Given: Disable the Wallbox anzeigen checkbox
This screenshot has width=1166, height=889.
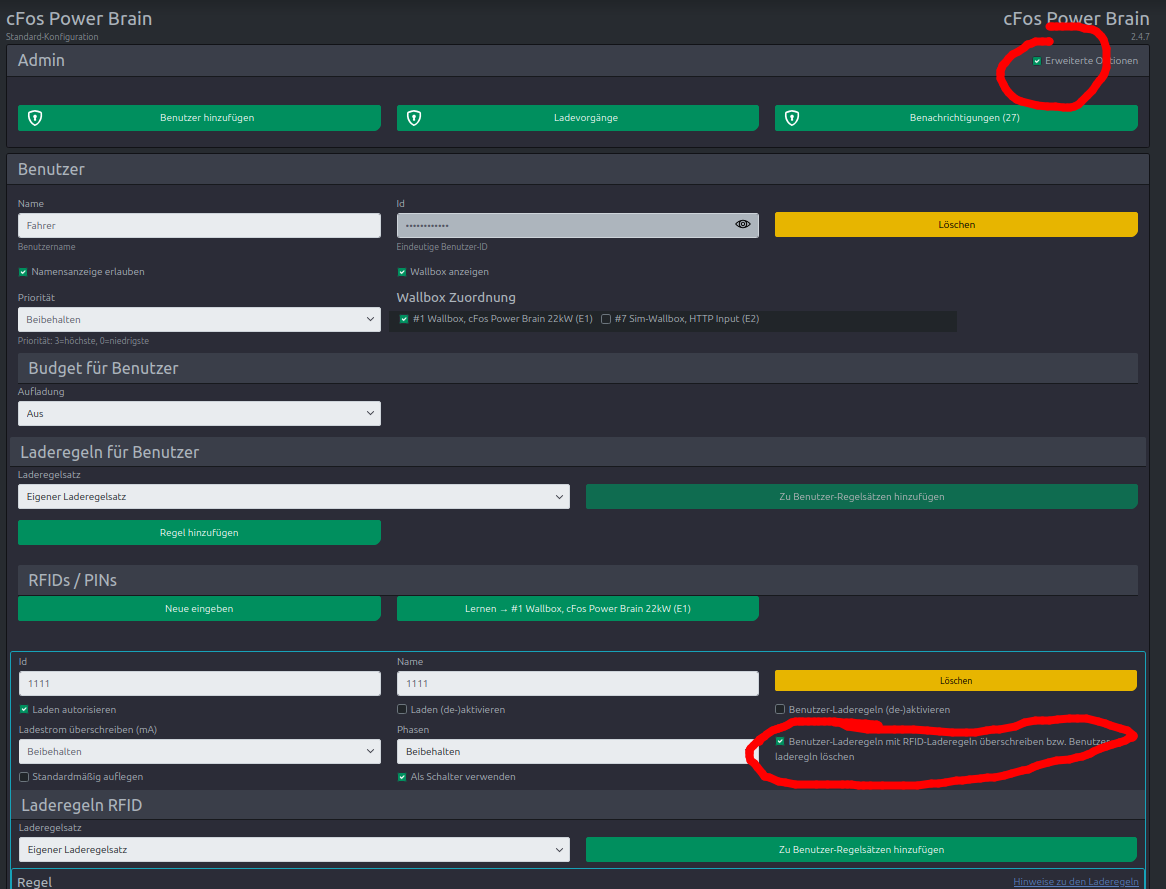Looking at the screenshot, I should pyautogui.click(x=402, y=272).
